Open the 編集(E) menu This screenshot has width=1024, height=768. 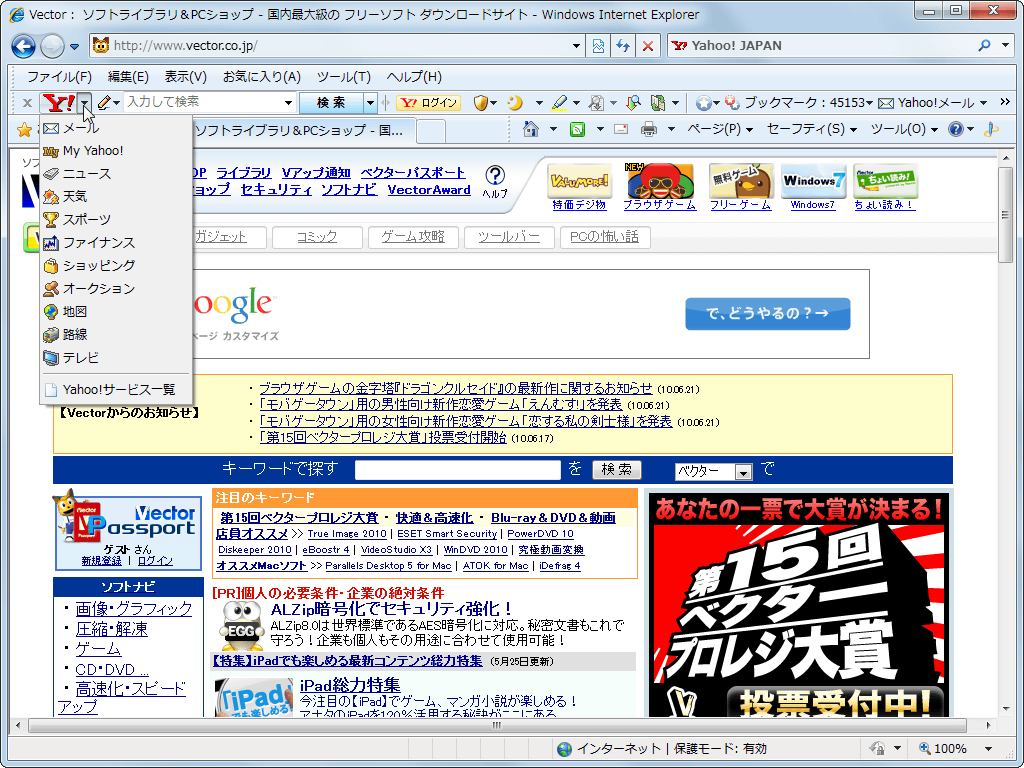128,76
